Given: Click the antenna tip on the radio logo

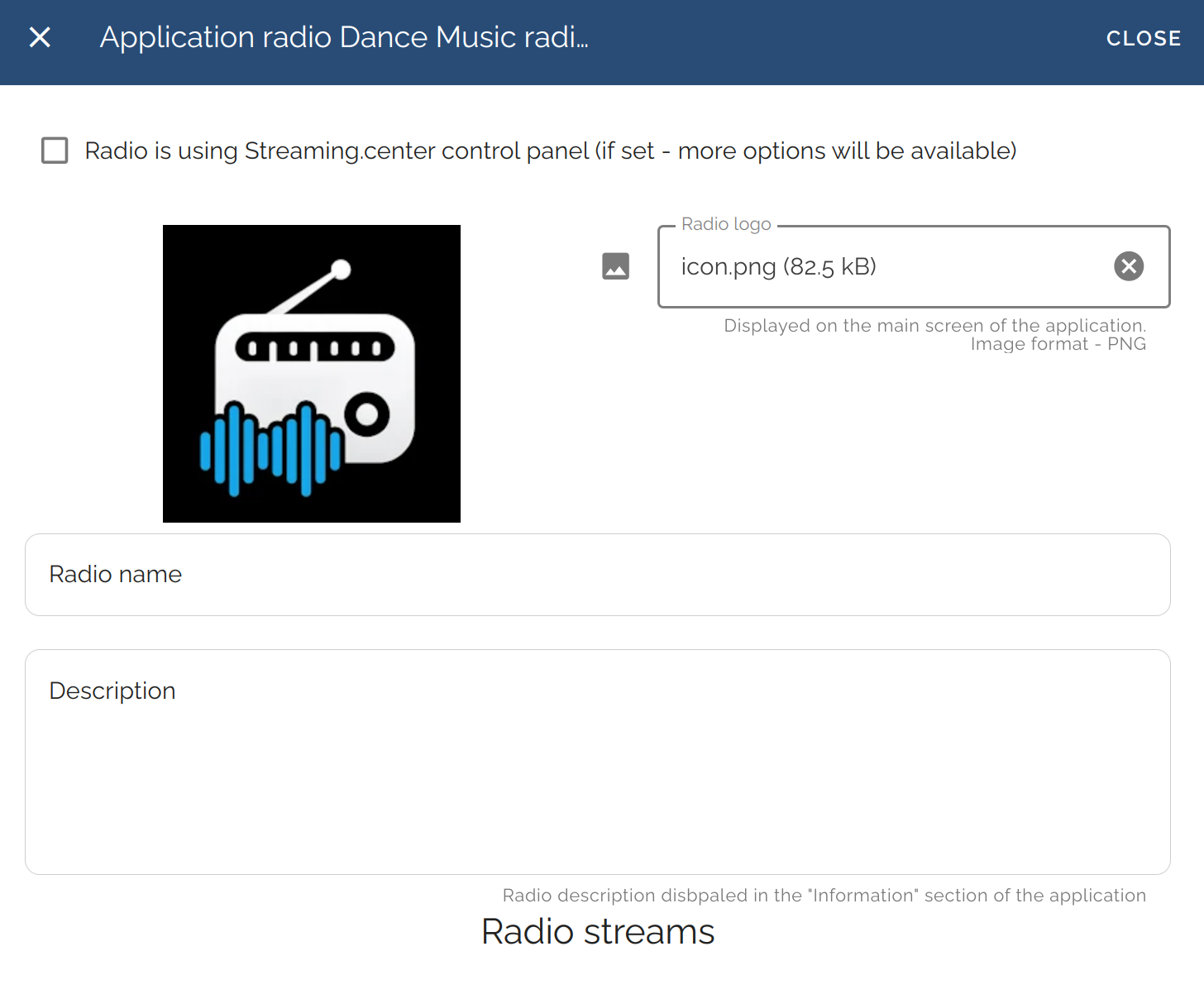Looking at the screenshot, I should tap(341, 270).
